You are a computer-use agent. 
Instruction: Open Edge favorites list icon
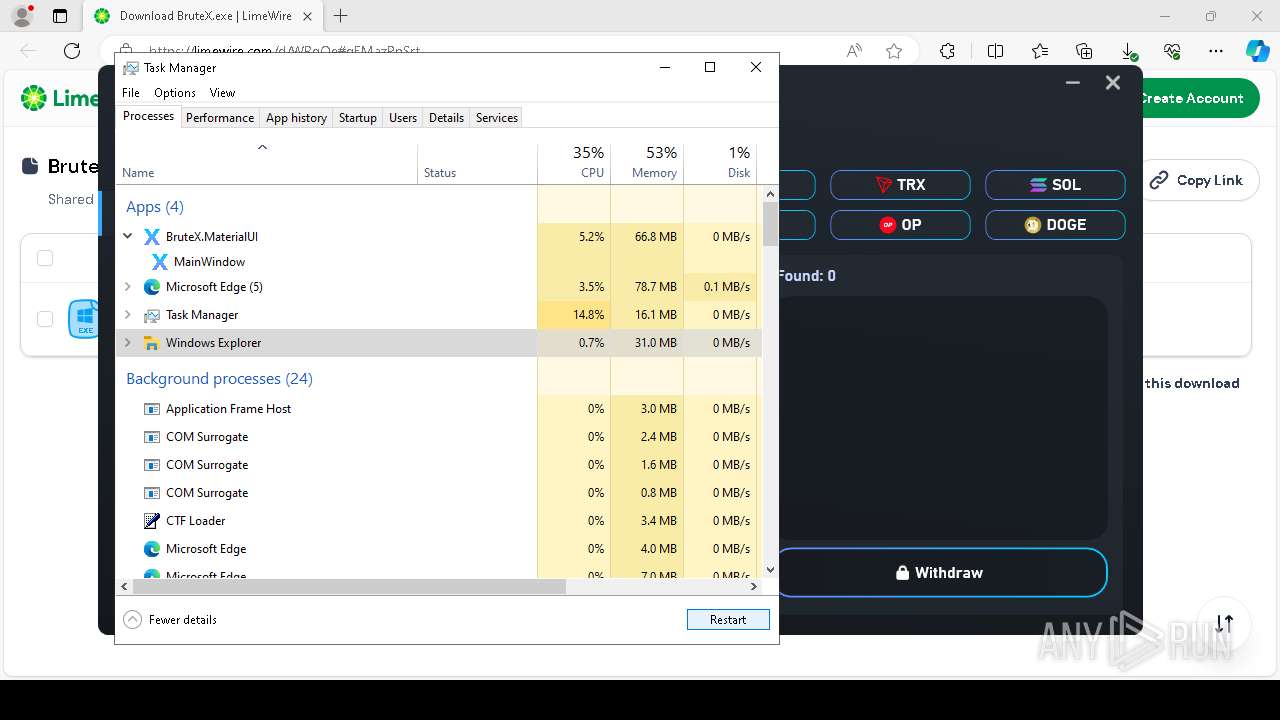point(1040,51)
